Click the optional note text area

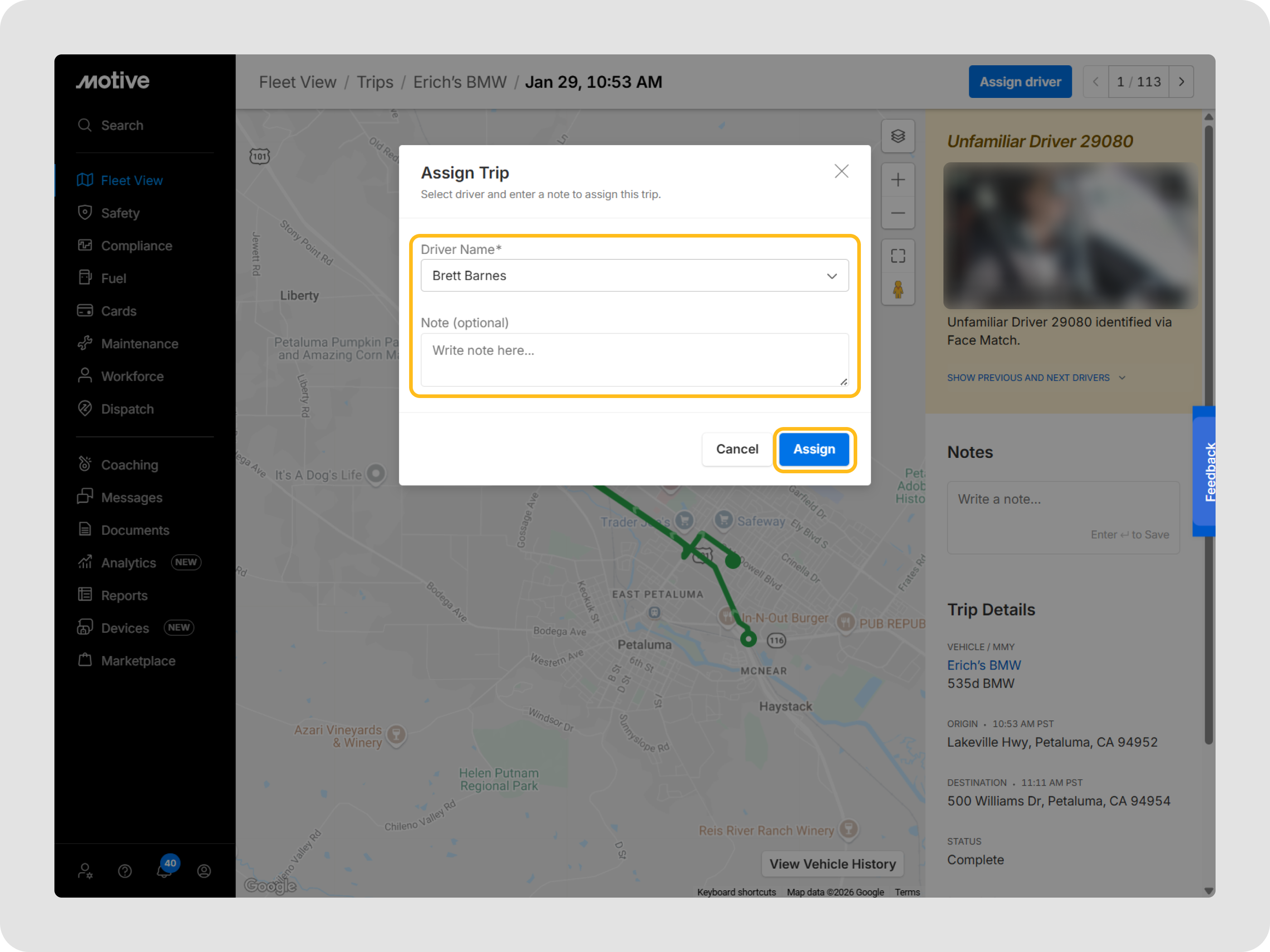[635, 359]
